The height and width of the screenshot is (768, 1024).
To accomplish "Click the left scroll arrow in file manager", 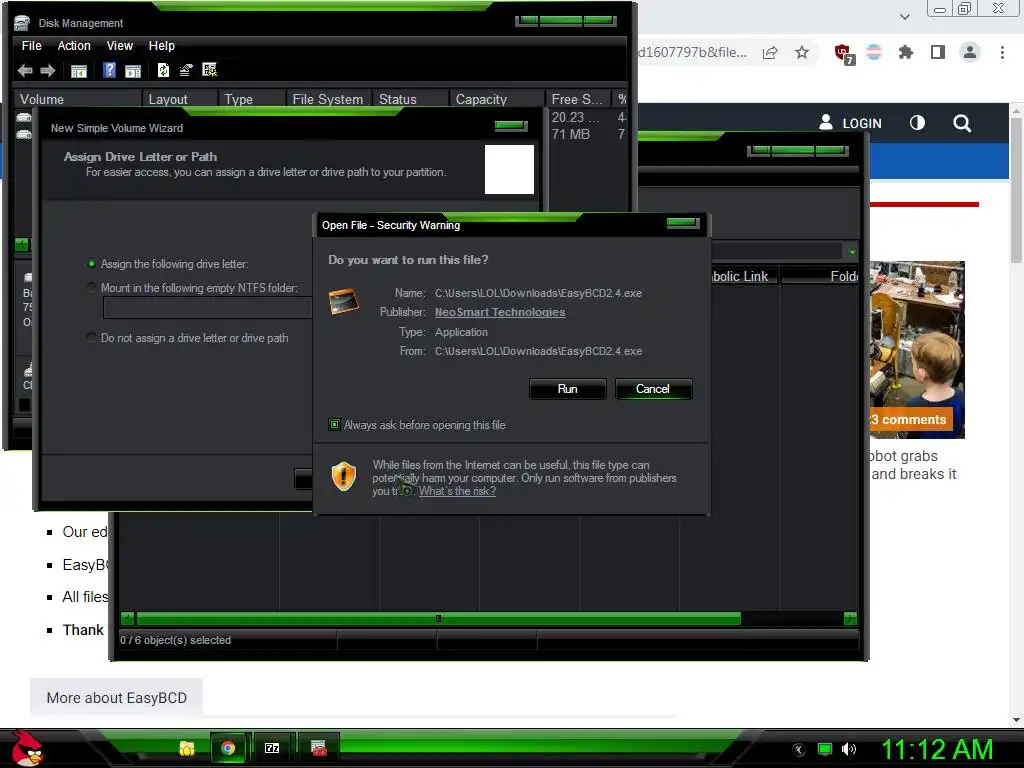I will click(127, 618).
